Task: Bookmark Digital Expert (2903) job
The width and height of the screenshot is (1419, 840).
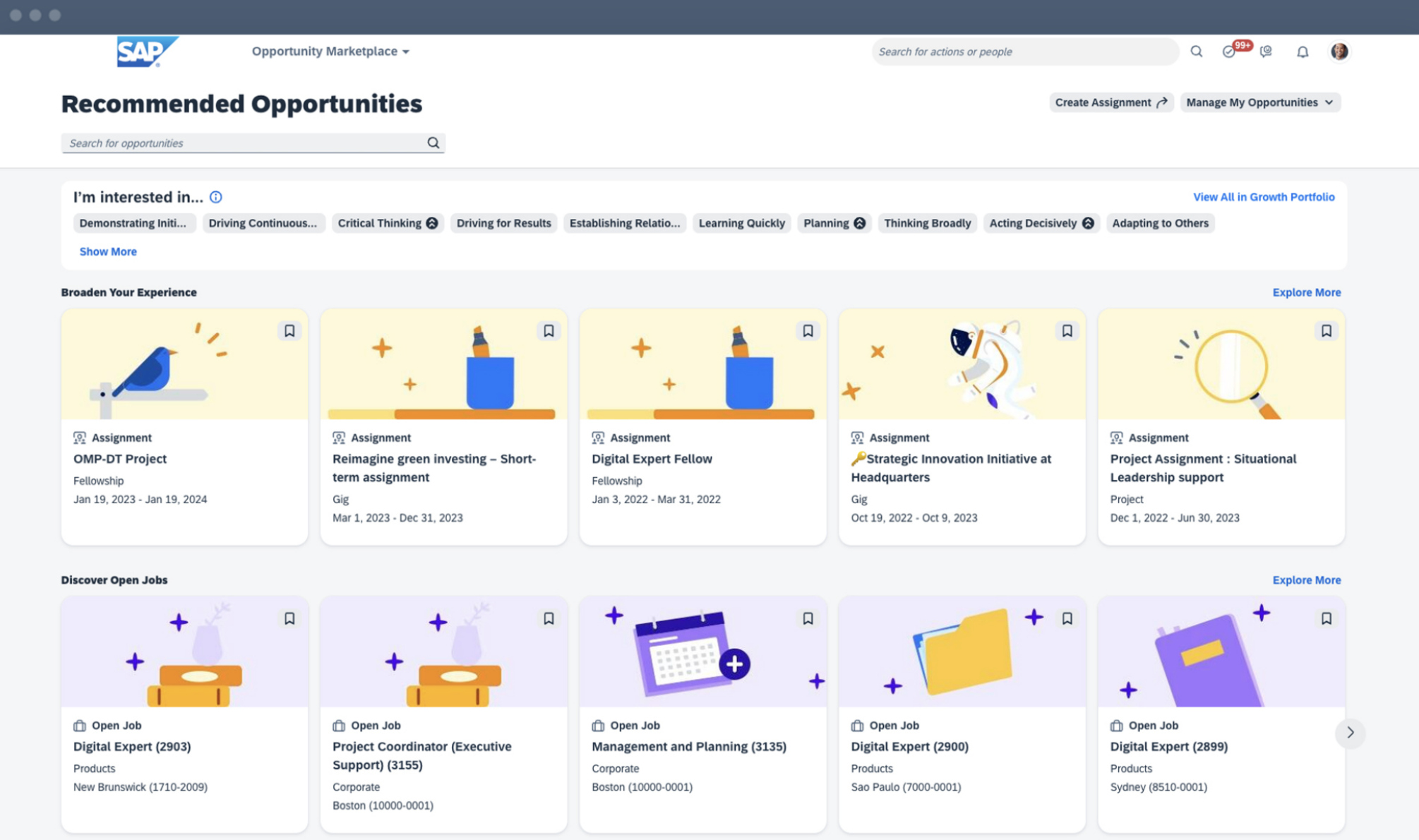Action: [289, 618]
